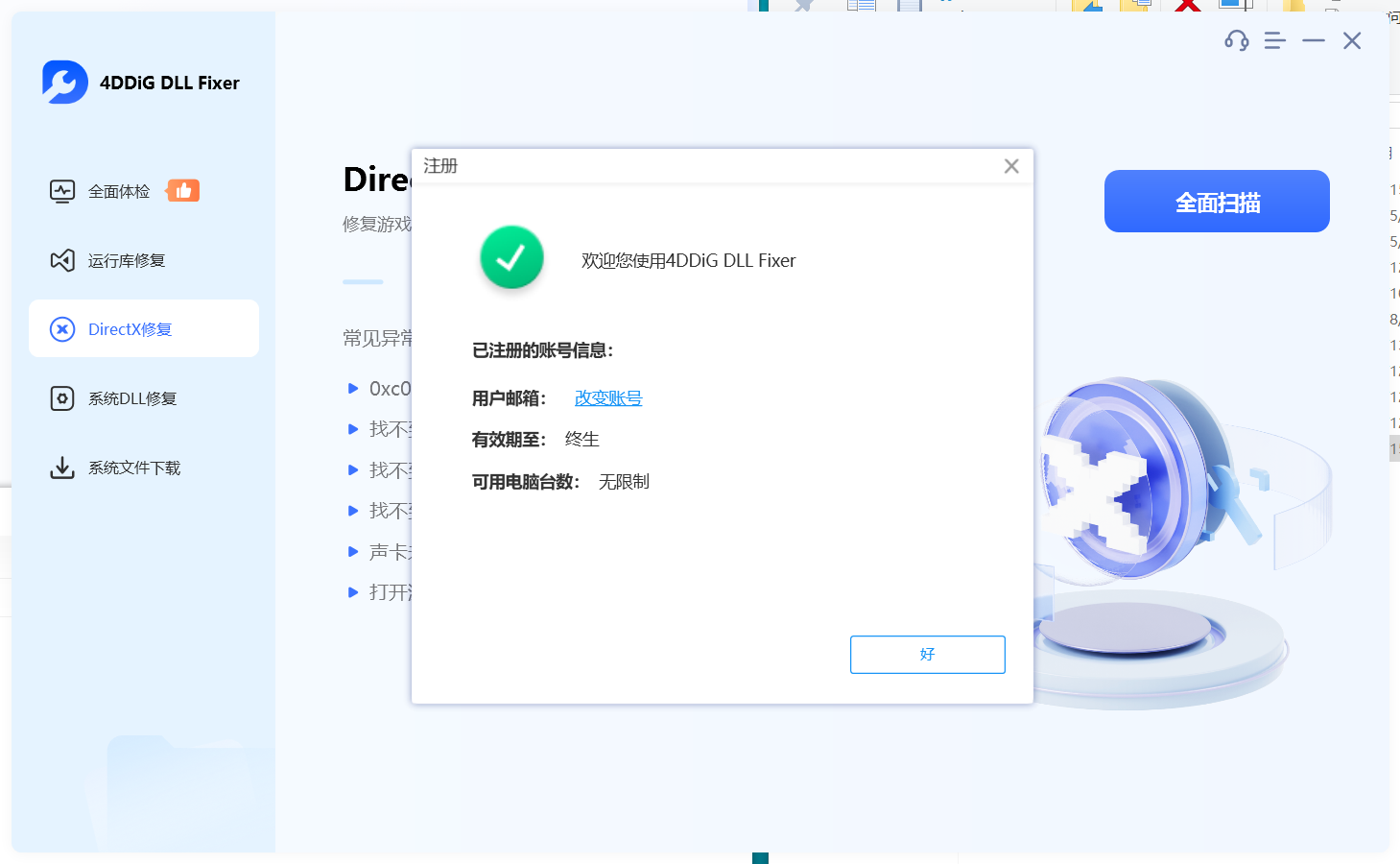Click the 用户邮箱 label

(509, 398)
